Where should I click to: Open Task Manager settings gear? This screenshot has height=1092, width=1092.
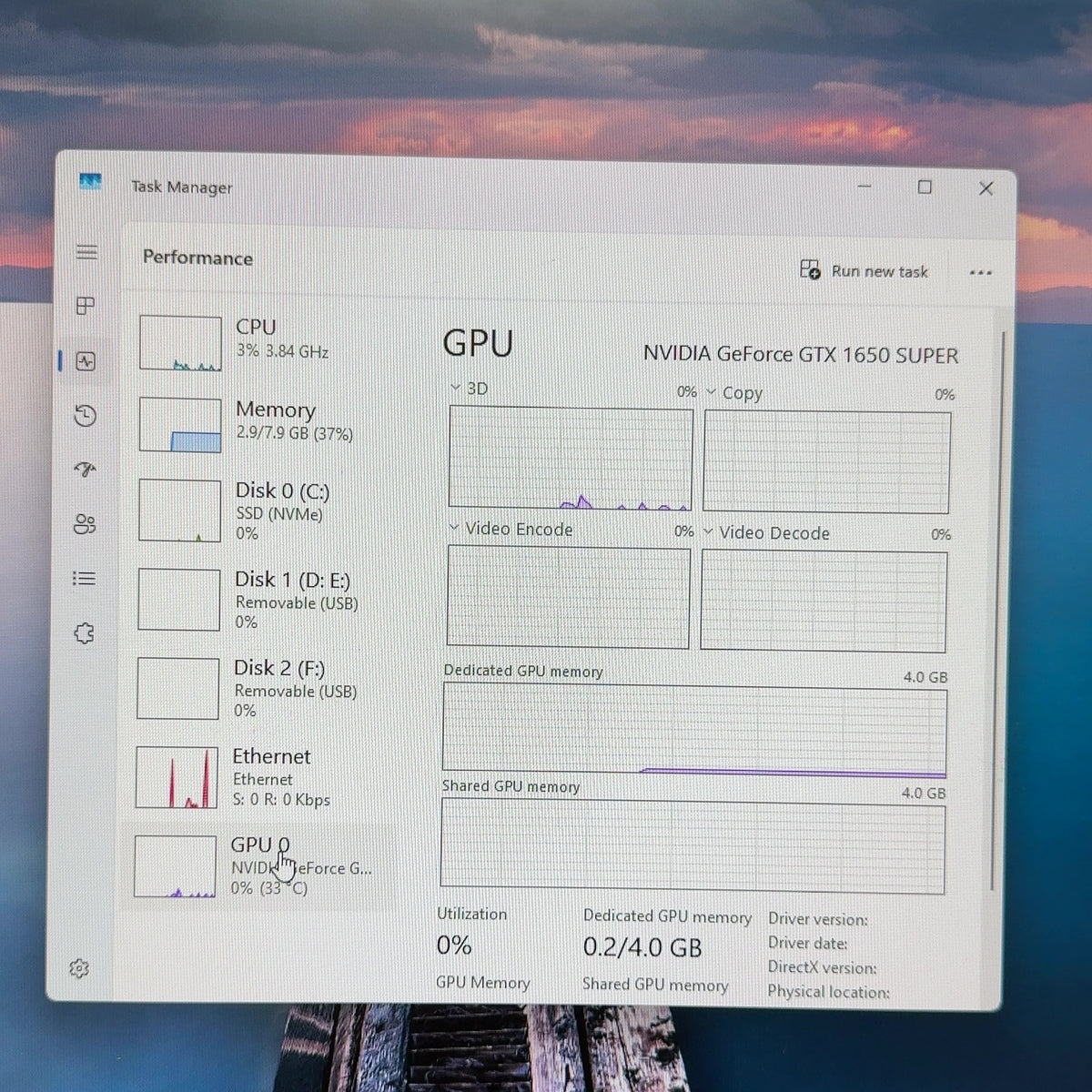(79, 968)
